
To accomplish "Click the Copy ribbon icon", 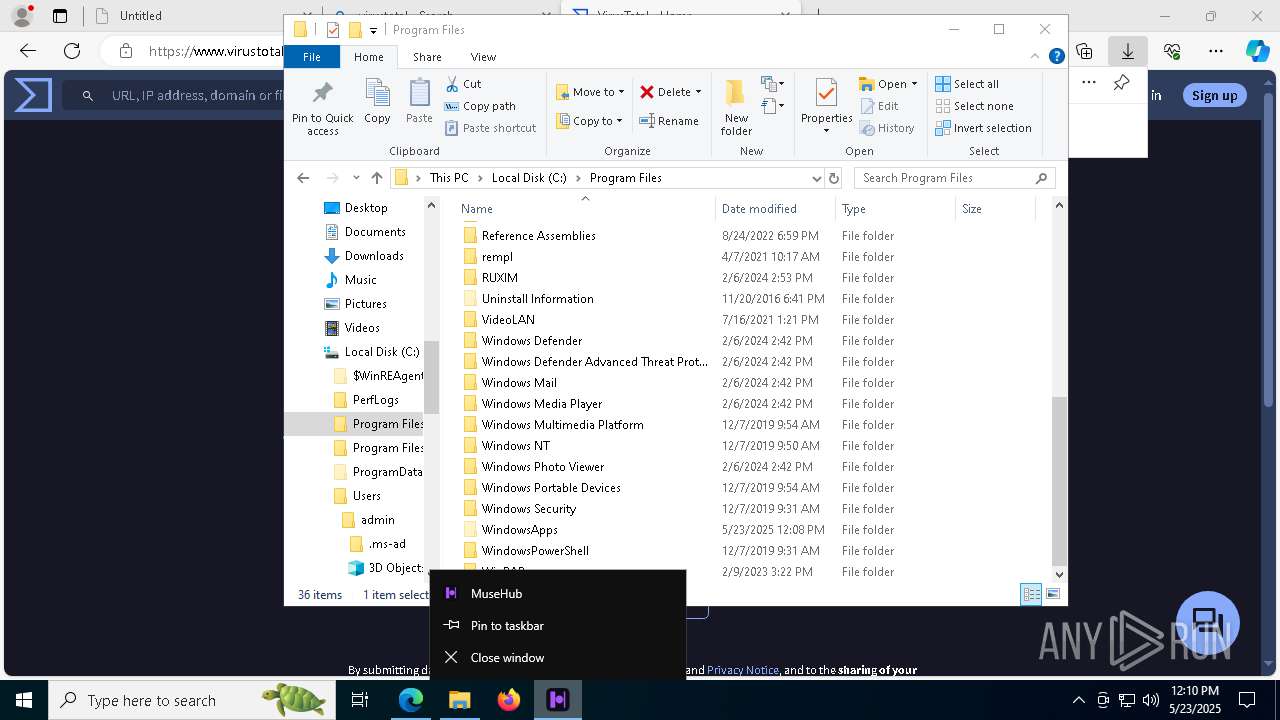I will click(377, 100).
